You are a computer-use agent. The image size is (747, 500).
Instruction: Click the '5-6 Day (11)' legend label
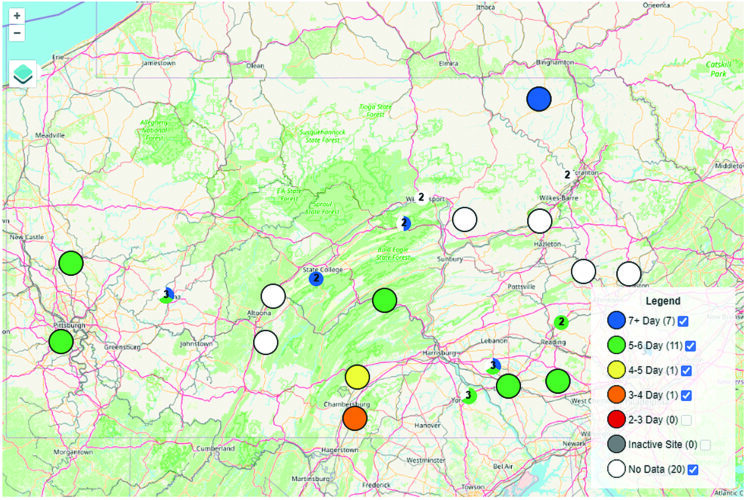(x=655, y=345)
